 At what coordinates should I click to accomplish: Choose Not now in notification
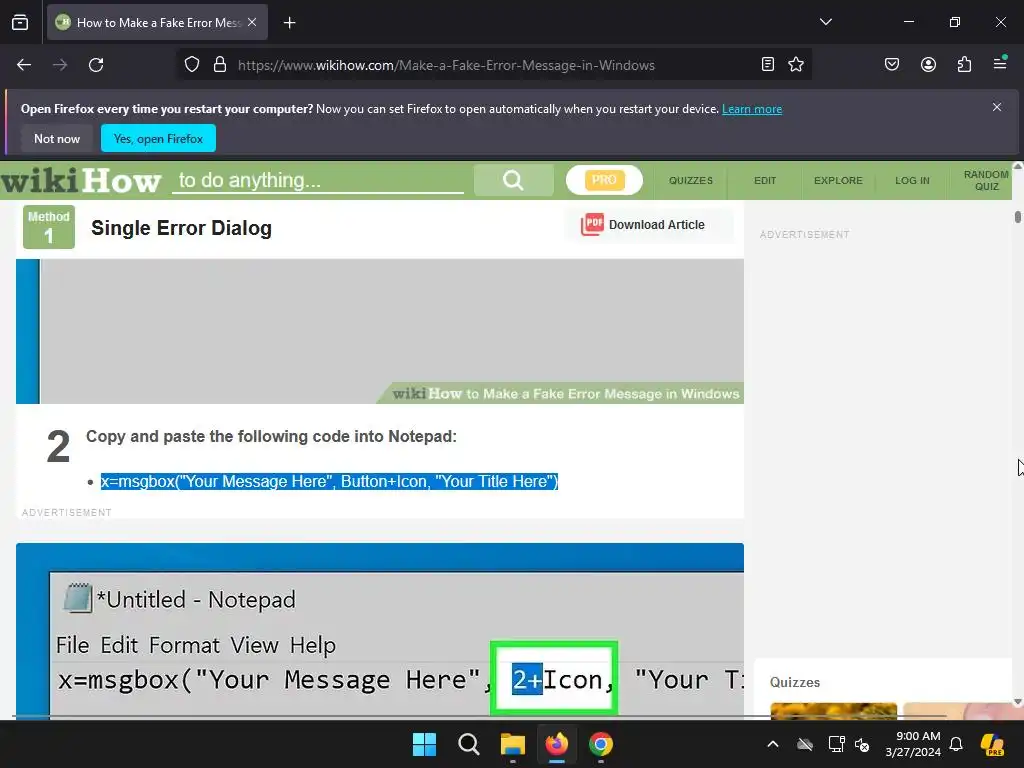pos(57,138)
